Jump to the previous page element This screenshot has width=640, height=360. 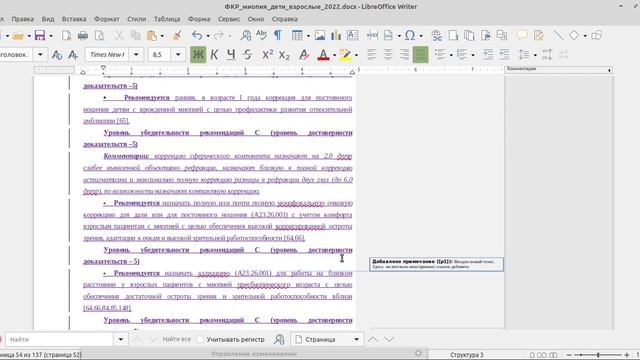tap(373, 339)
